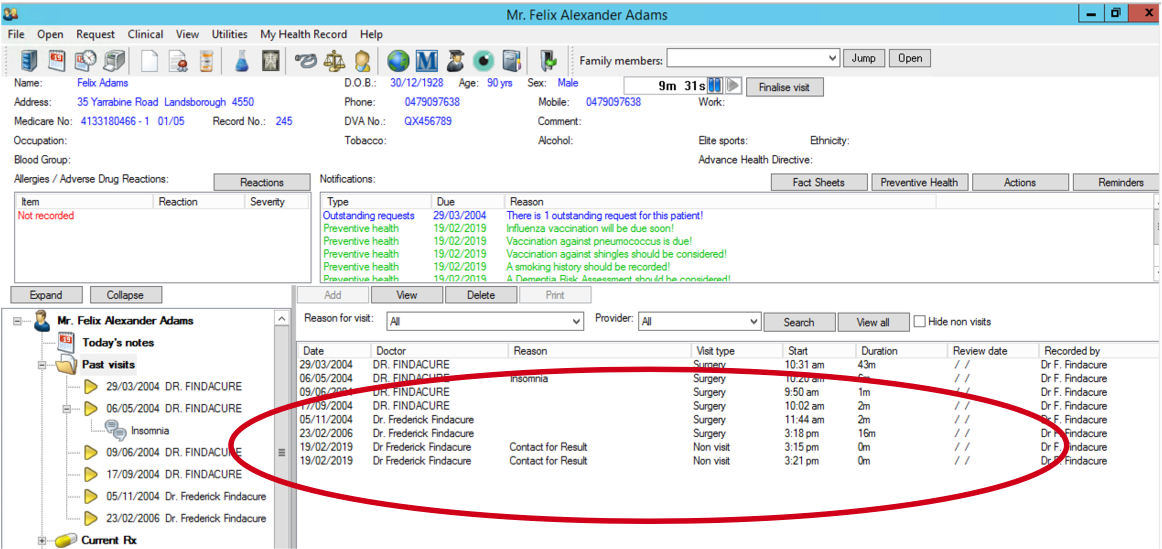Click the Delete button above visits list
Image resolution: width=1162 pixels, height=549 pixels.
click(x=481, y=295)
